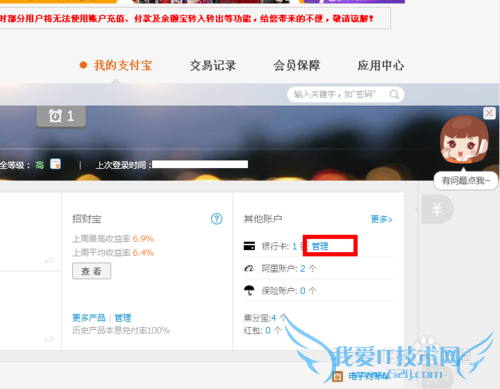Open 更多> link in 其他账户
The image size is (500, 389).
(x=382, y=219)
